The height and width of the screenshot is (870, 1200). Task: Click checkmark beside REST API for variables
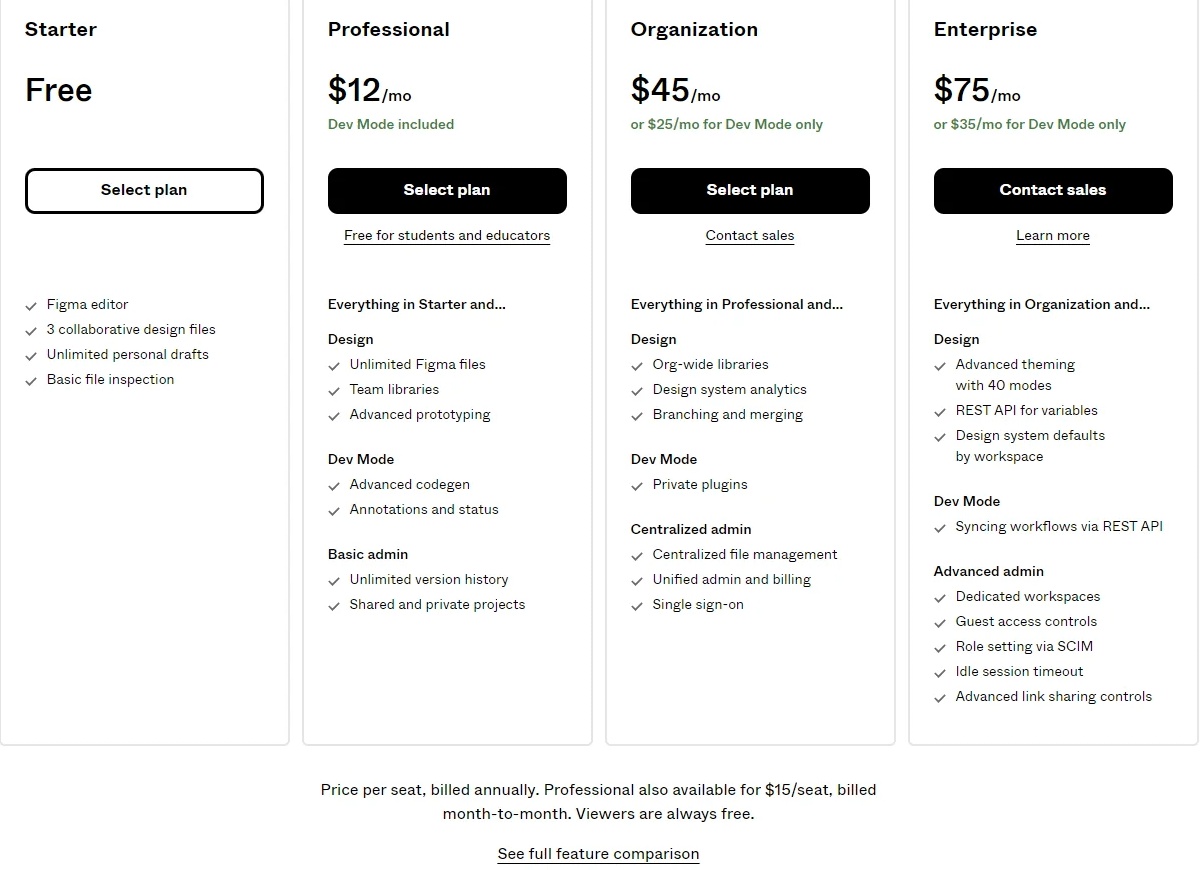tap(941, 411)
